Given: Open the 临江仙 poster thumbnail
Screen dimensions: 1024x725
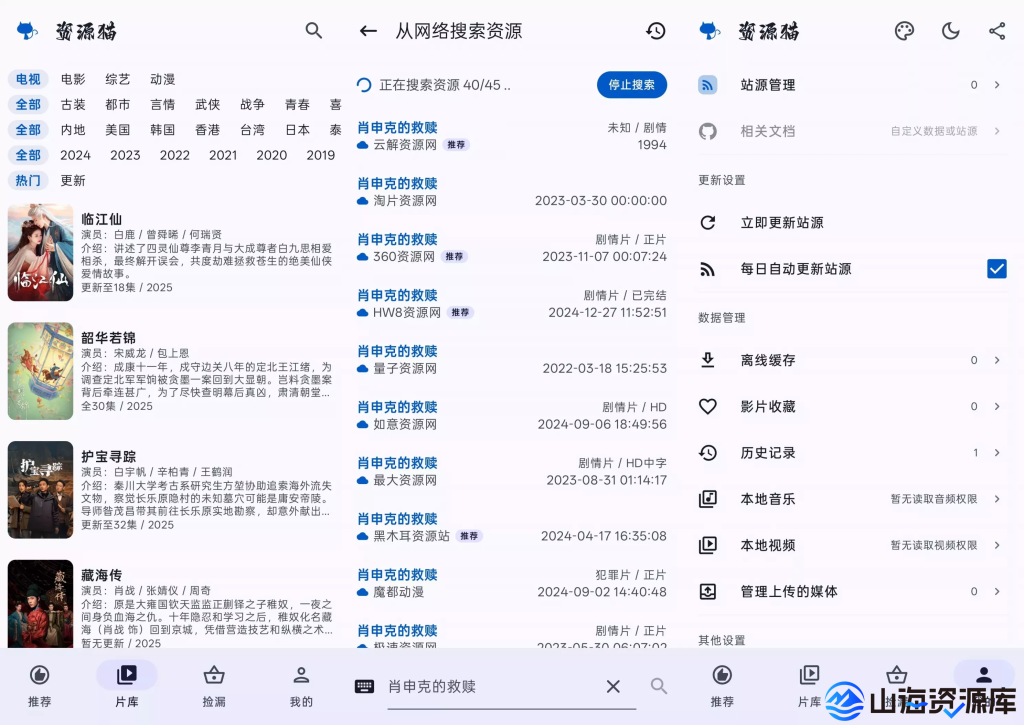Looking at the screenshot, I should 40,251.
